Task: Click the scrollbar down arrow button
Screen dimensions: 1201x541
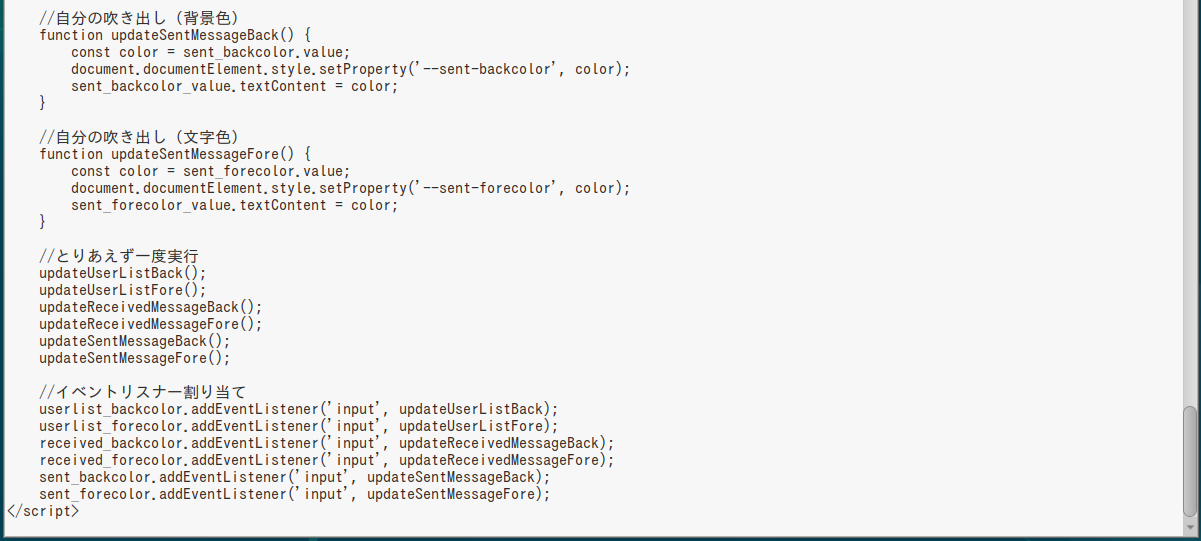Action: pyautogui.click(x=1189, y=528)
